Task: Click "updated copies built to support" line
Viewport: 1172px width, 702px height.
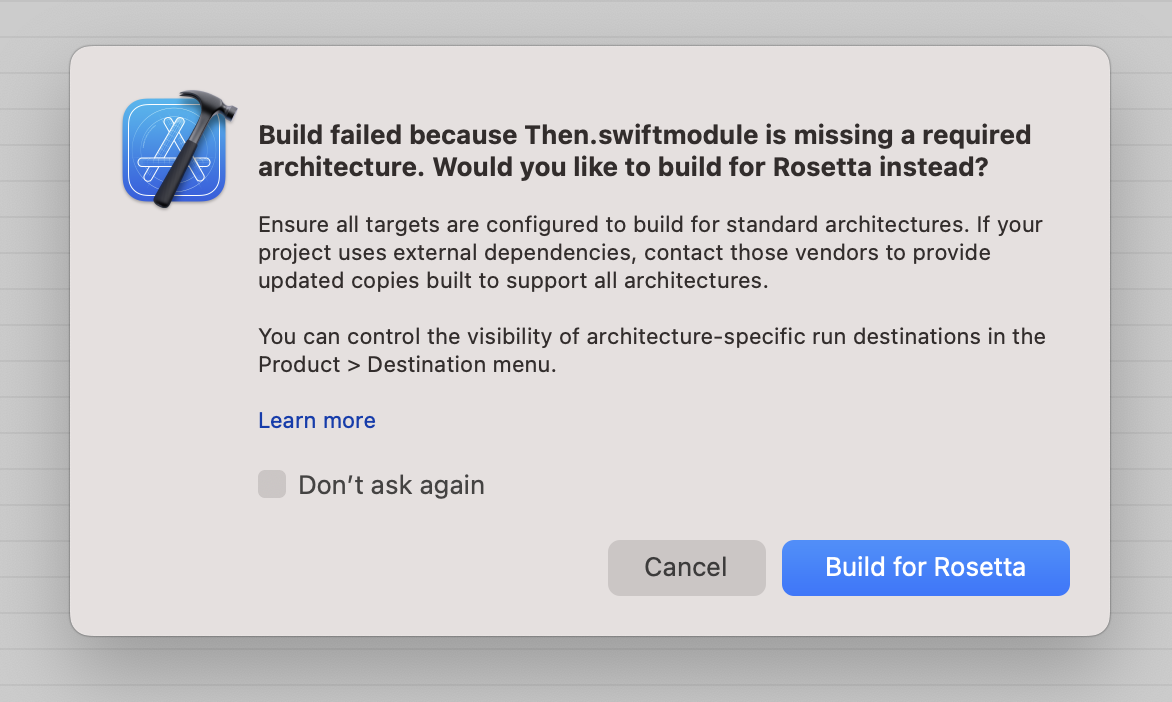Action: tap(420, 281)
